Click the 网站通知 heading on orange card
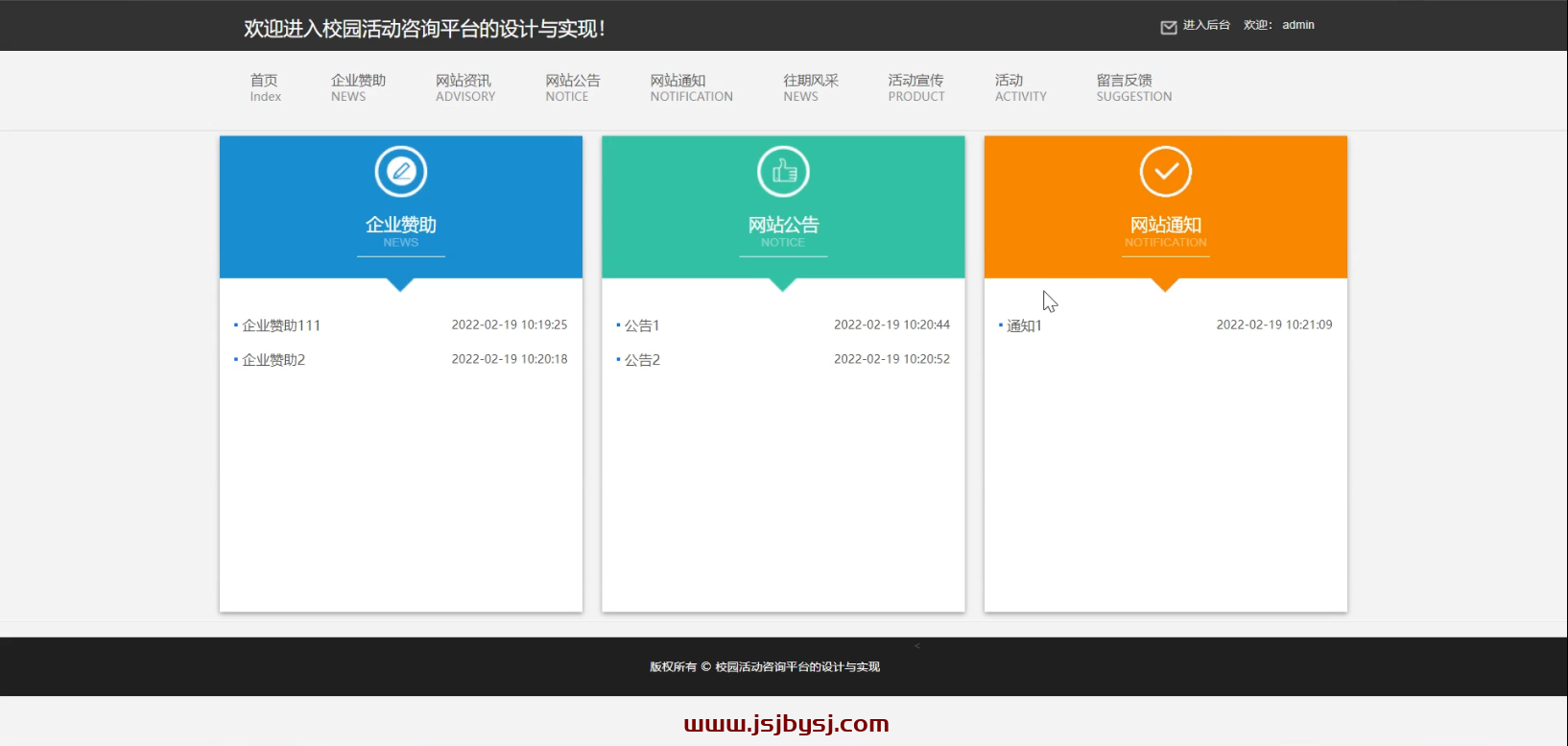This screenshot has height=746, width=1568. click(x=1166, y=225)
